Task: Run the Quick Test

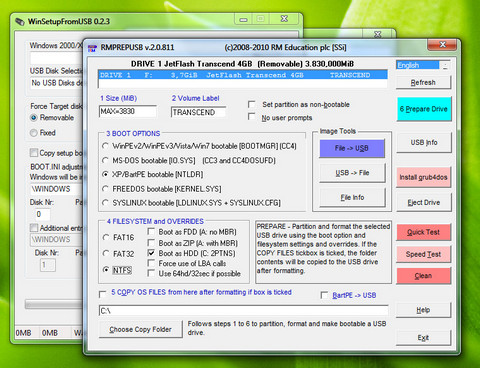Action: pyautogui.click(x=423, y=232)
